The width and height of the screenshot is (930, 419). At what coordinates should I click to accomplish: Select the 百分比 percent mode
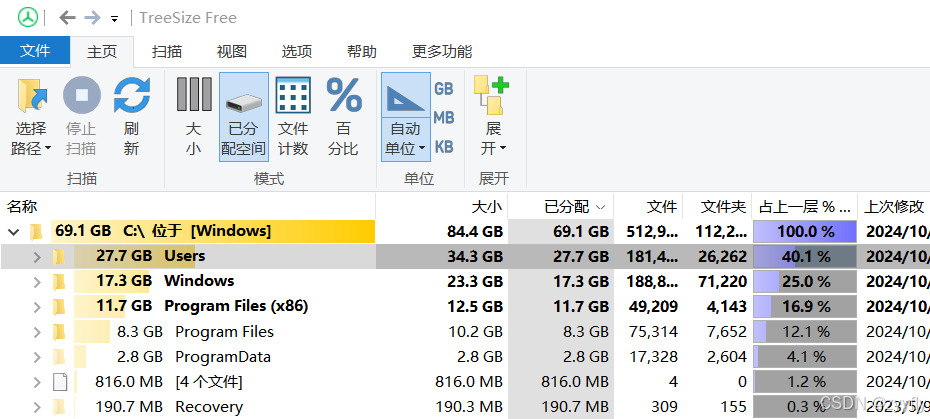coord(343,117)
